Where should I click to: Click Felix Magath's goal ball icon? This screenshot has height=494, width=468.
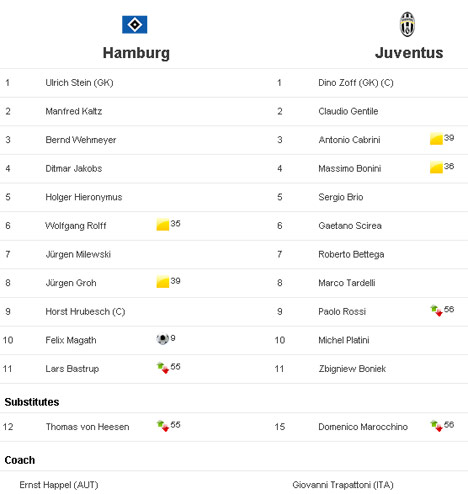[163, 339]
